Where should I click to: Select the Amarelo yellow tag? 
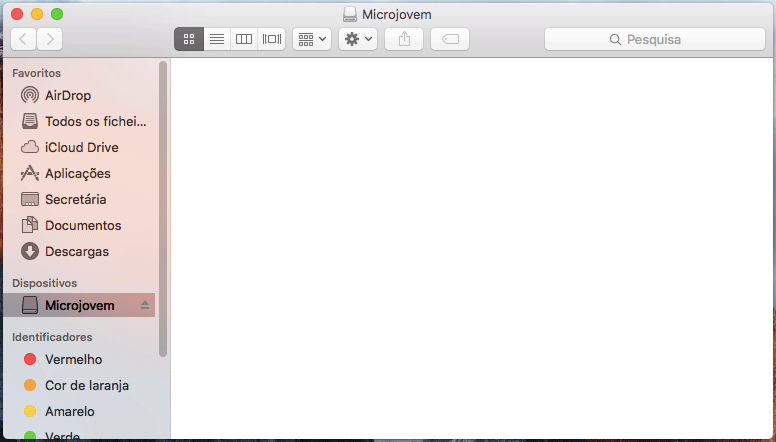click(x=79, y=411)
